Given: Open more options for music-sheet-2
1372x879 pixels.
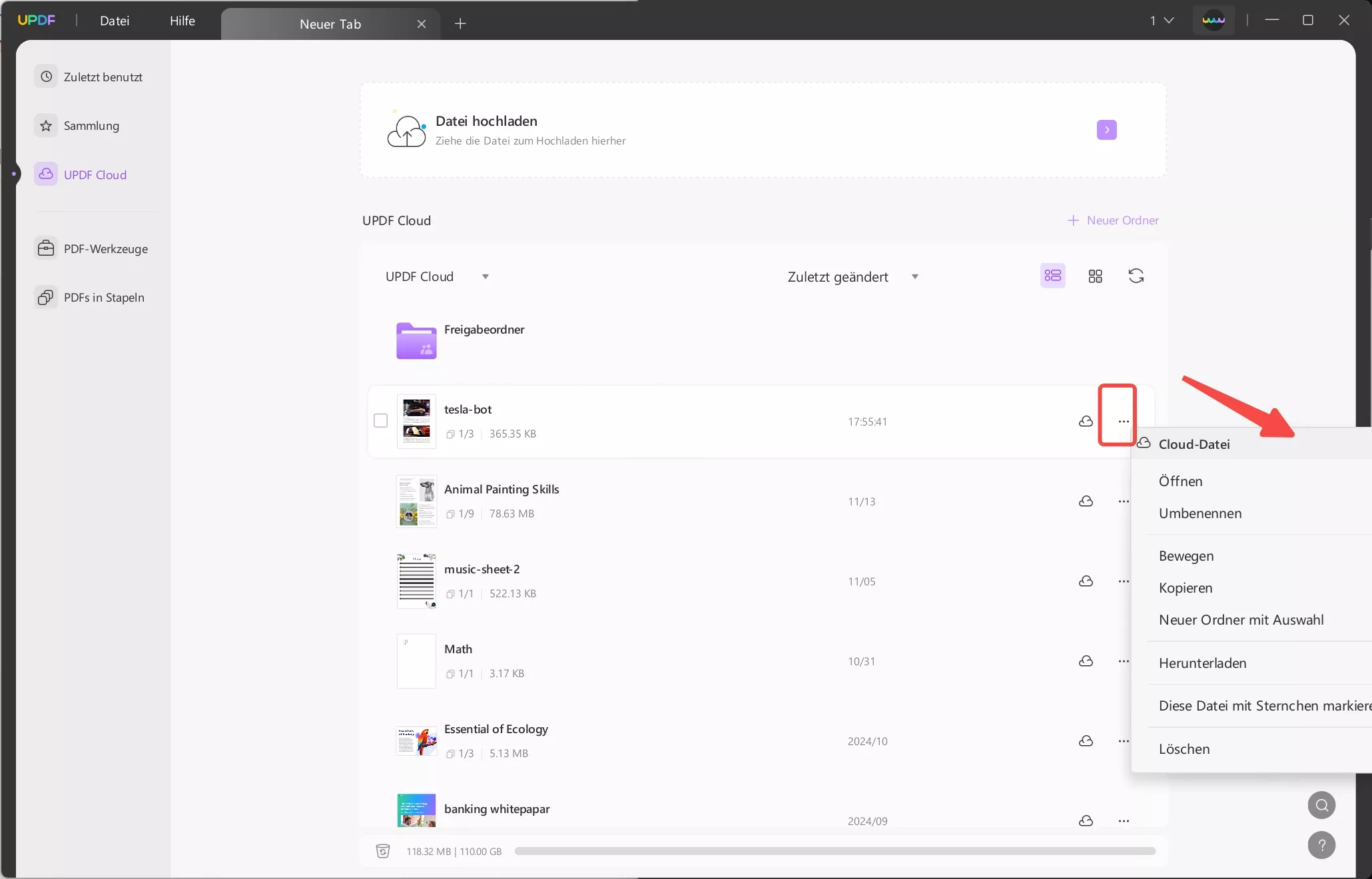Looking at the screenshot, I should [x=1124, y=581].
